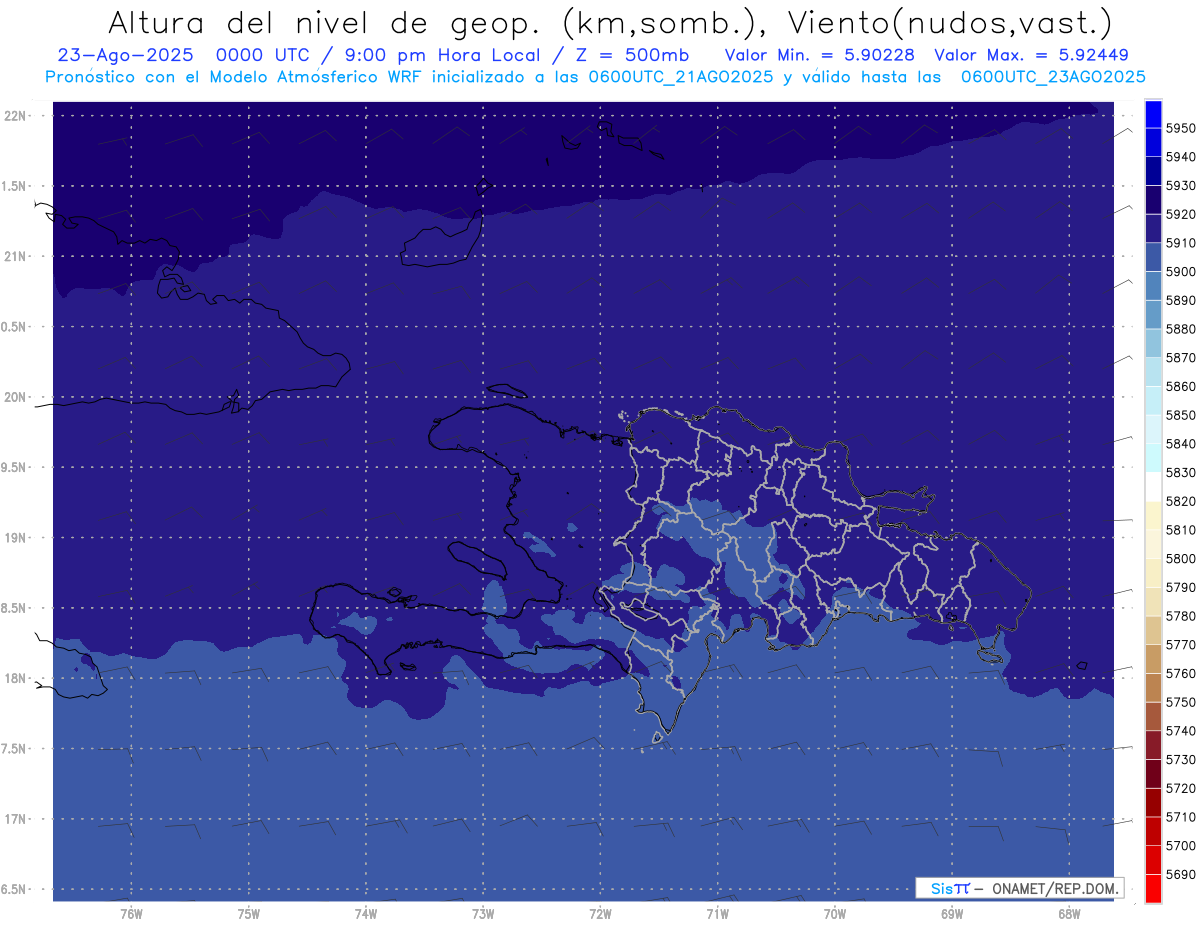Click the 70W longitude axis label
1200x927 pixels.
pyautogui.click(x=834, y=913)
